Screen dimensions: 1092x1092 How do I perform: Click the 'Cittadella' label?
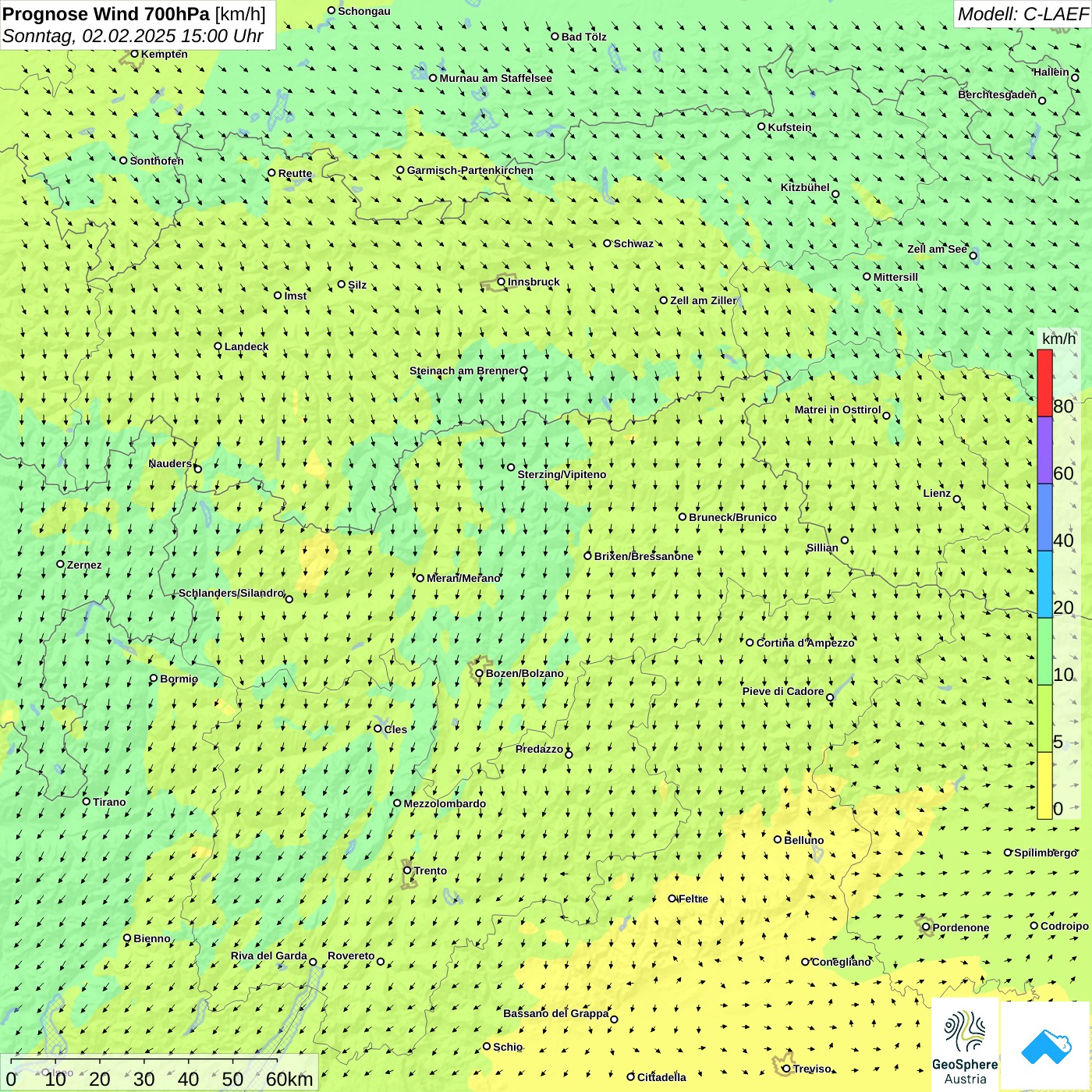coord(661,1077)
